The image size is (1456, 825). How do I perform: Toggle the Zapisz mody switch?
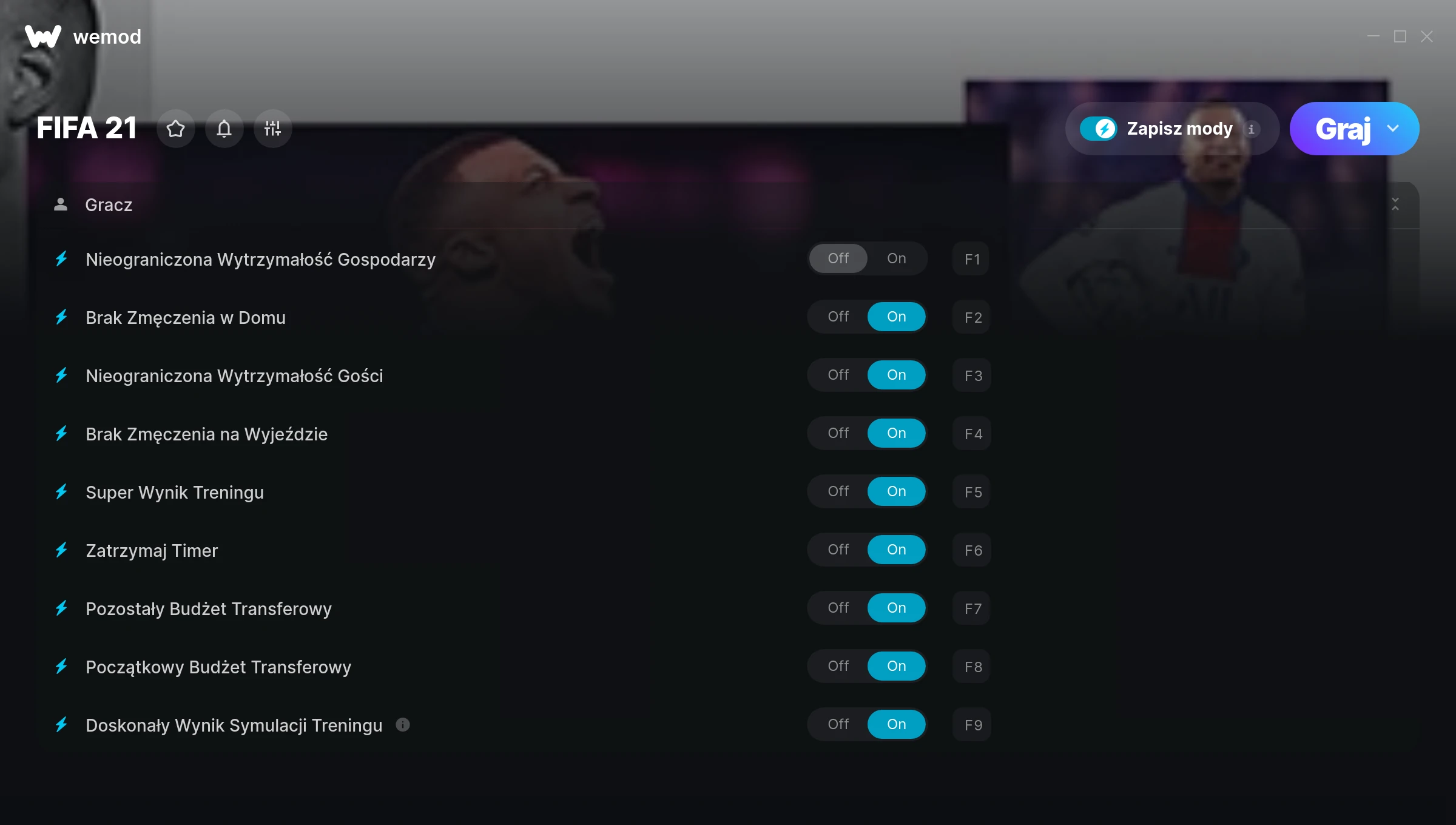click(1098, 129)
